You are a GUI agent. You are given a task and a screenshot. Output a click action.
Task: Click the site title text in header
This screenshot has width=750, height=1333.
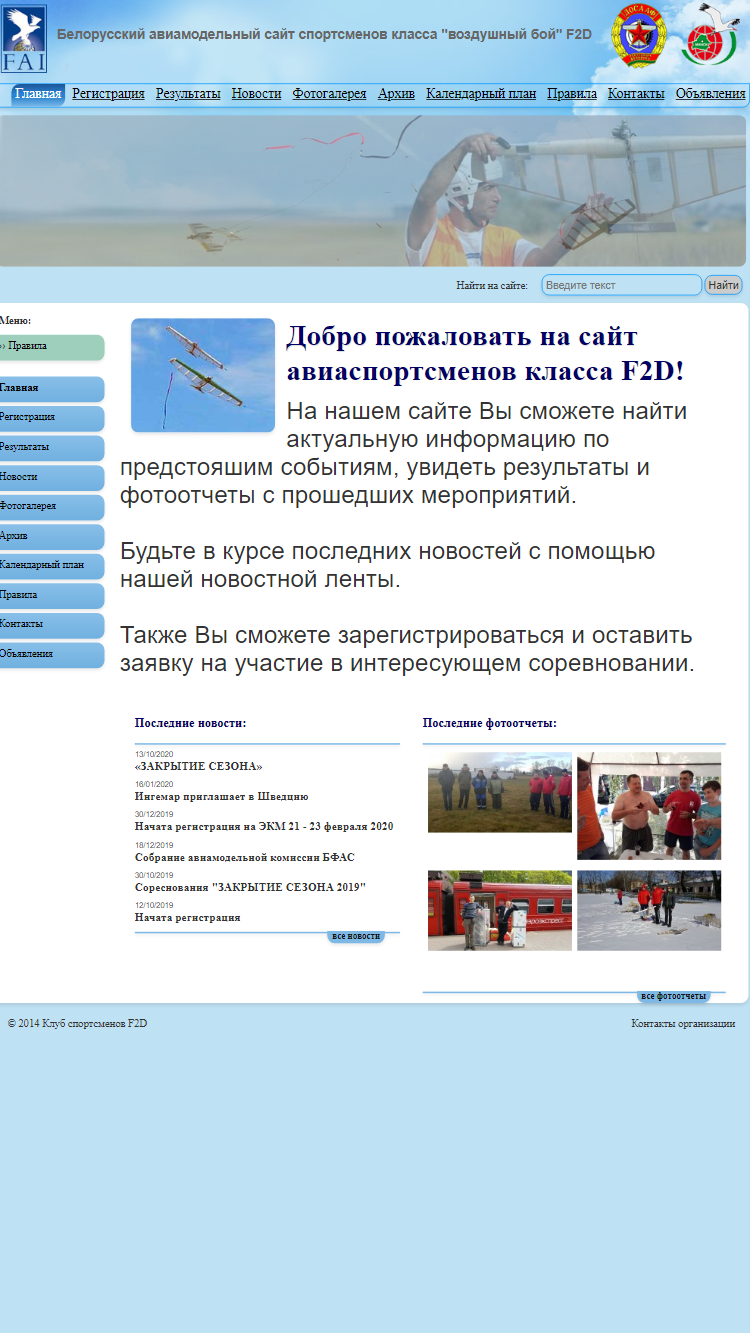point(324,34)
